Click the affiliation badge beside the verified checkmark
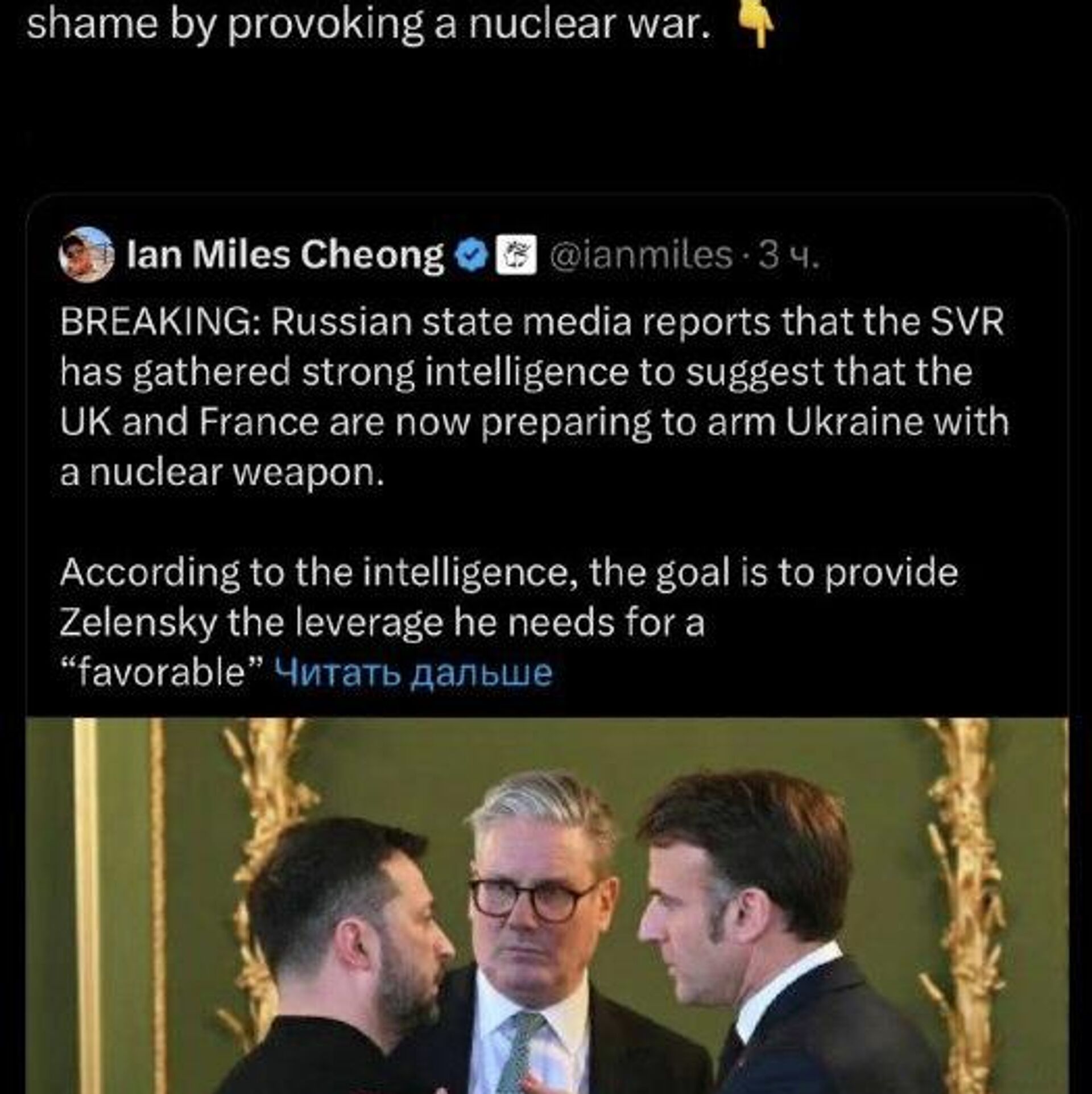This screenshot has width=1092, height=1094. coord(516,254)
